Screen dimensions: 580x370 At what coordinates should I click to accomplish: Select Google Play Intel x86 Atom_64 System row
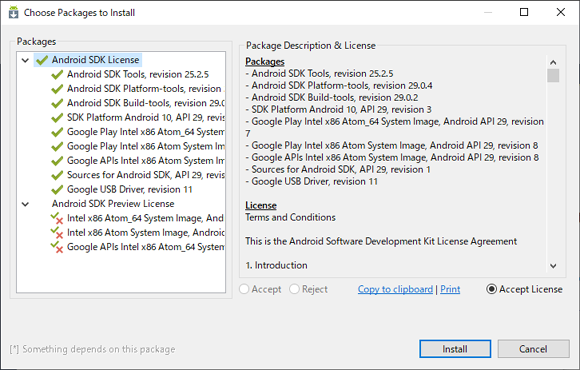point(146,132)
